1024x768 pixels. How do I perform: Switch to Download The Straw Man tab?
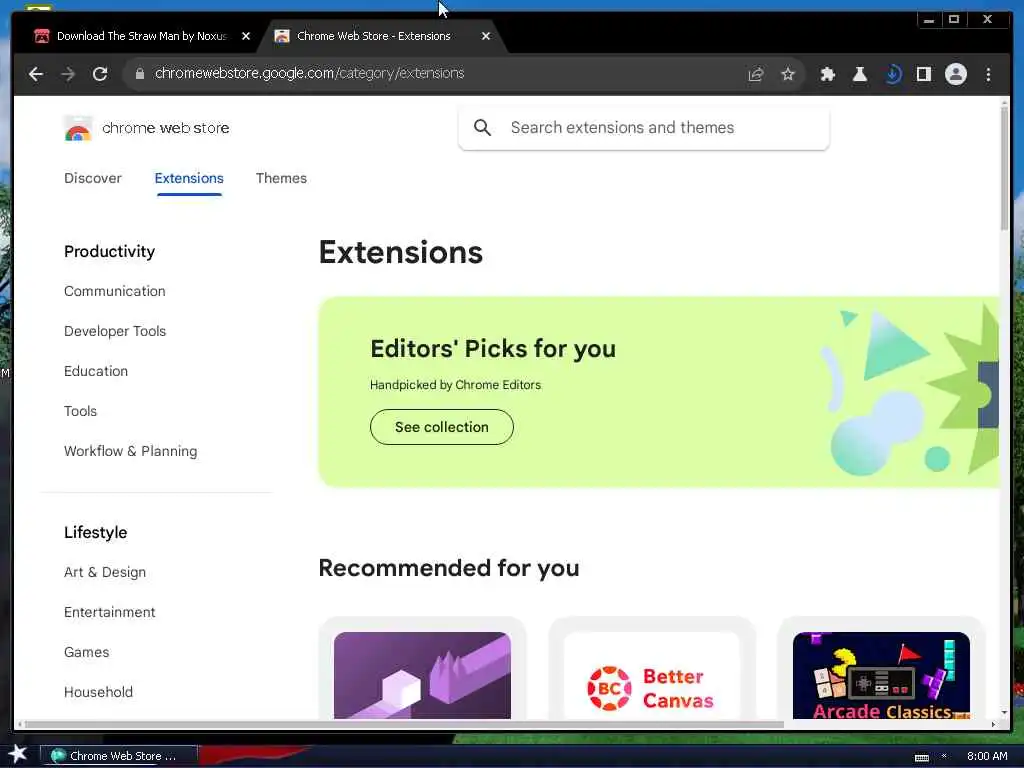point(142,36)
